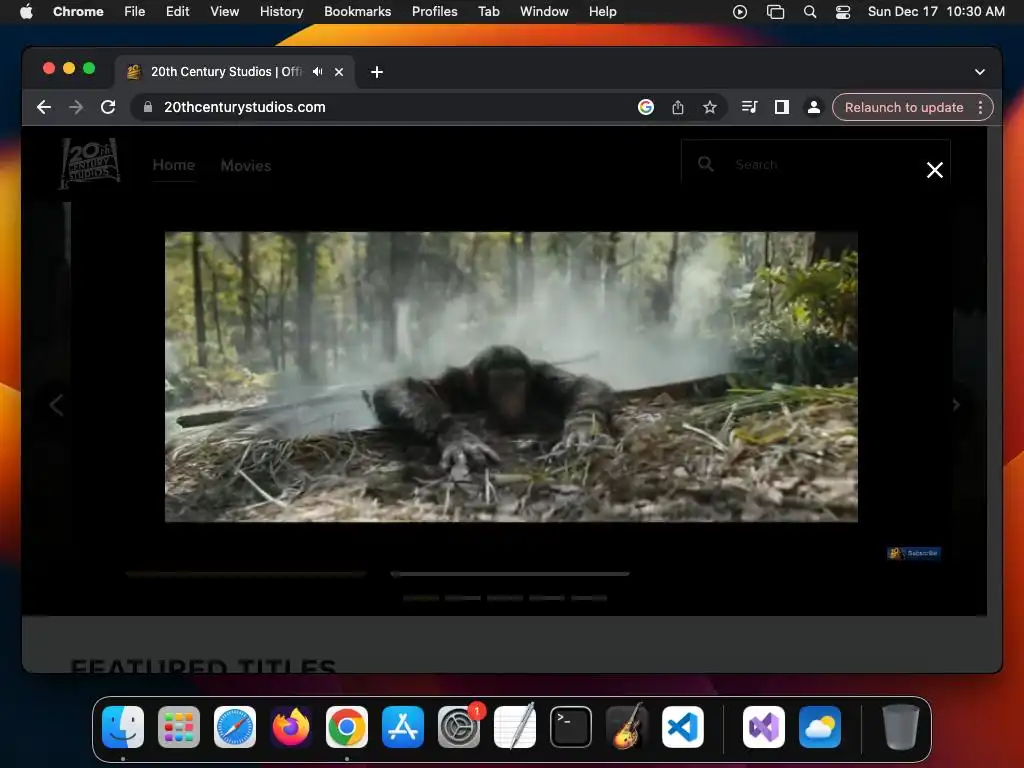Click the Chrome forward arrow
This screenshot has width=1024, height=768.
pos(76,107)
